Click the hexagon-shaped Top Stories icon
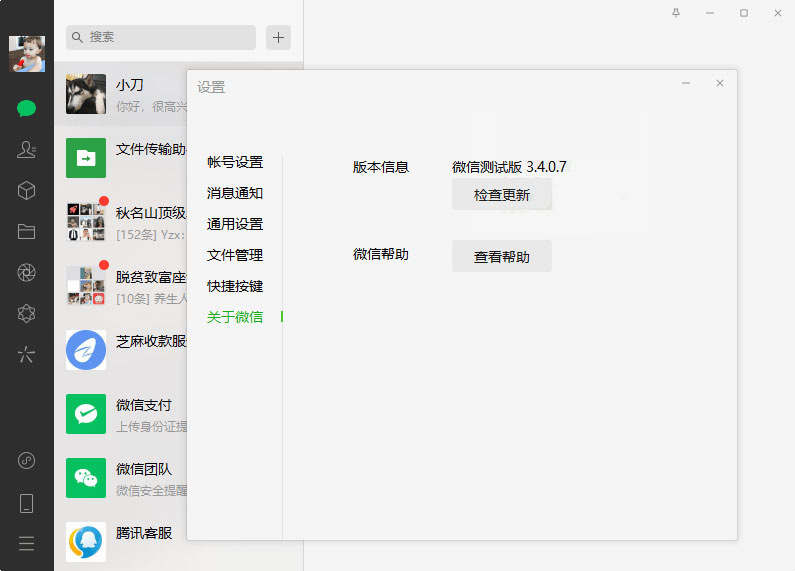795x571 pixels. pos(27,314)
